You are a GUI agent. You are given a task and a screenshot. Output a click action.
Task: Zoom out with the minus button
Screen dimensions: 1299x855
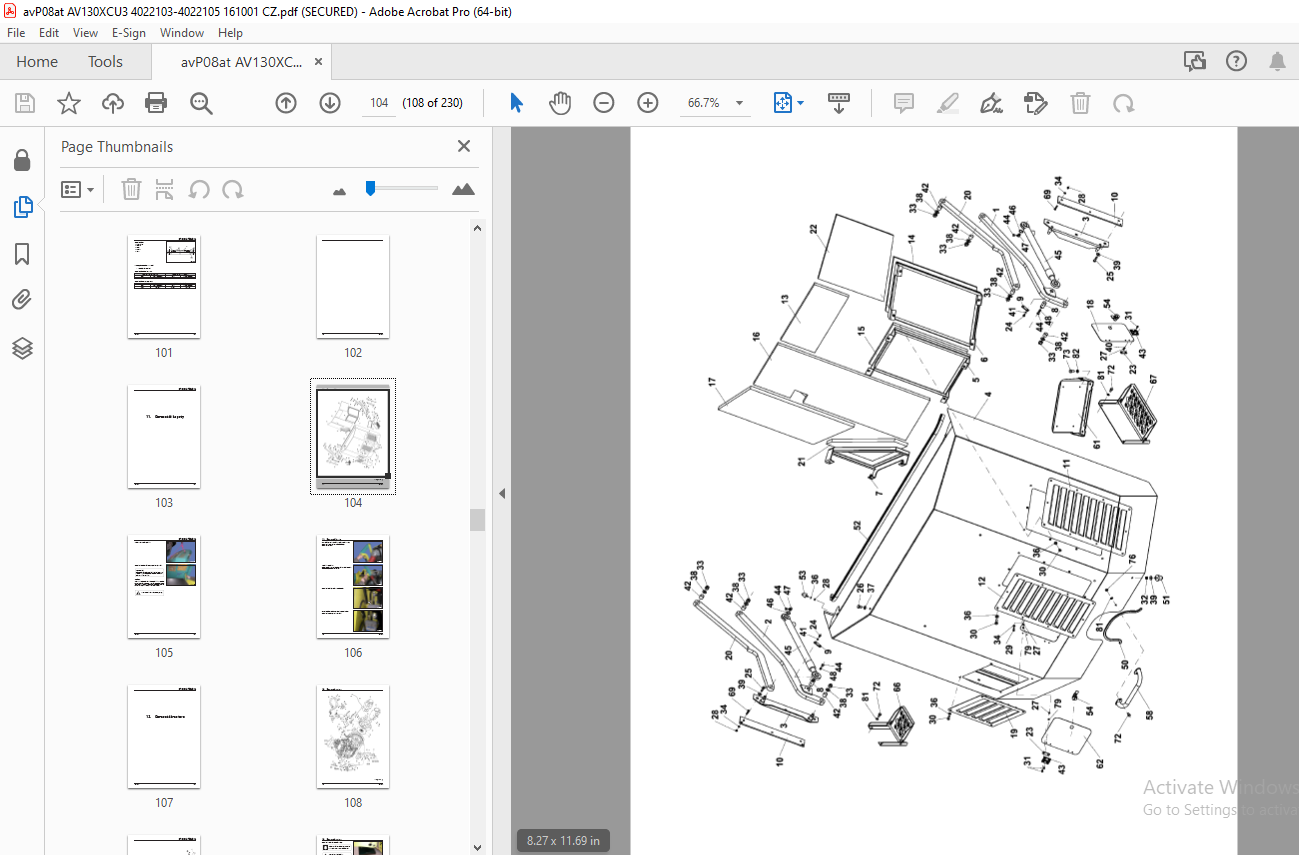pyautogui.click(x=604, y=103)
